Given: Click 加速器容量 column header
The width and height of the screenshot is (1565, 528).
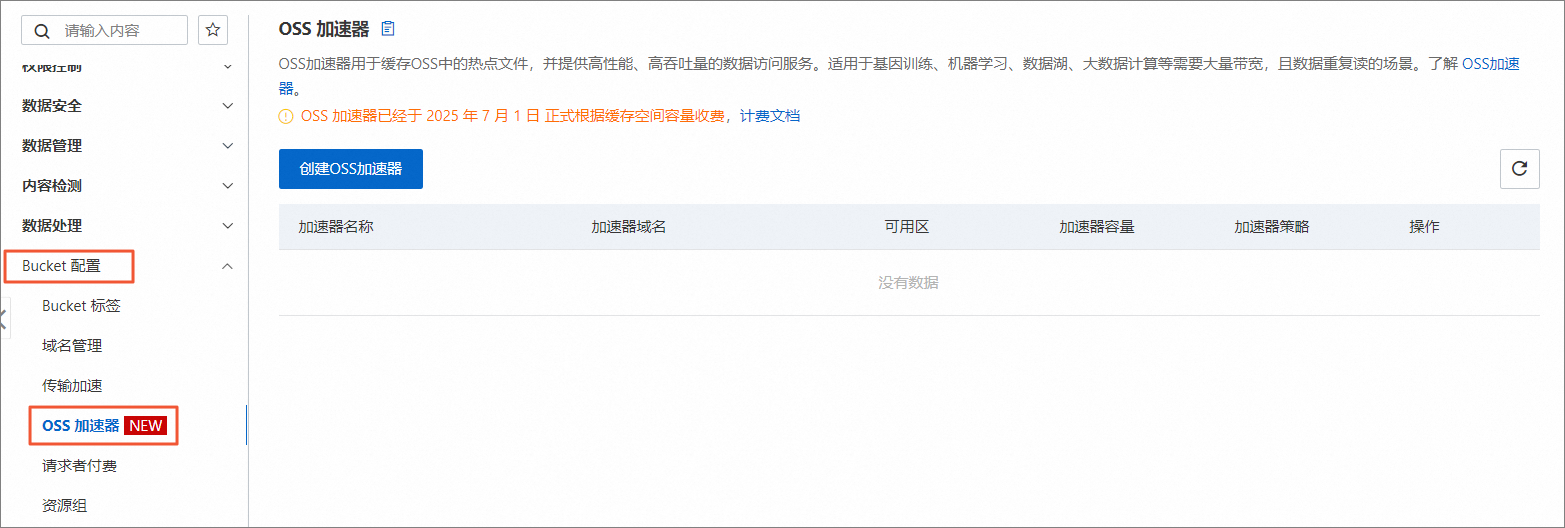Looking at the screenshot, I should [x=1097, y=227].
